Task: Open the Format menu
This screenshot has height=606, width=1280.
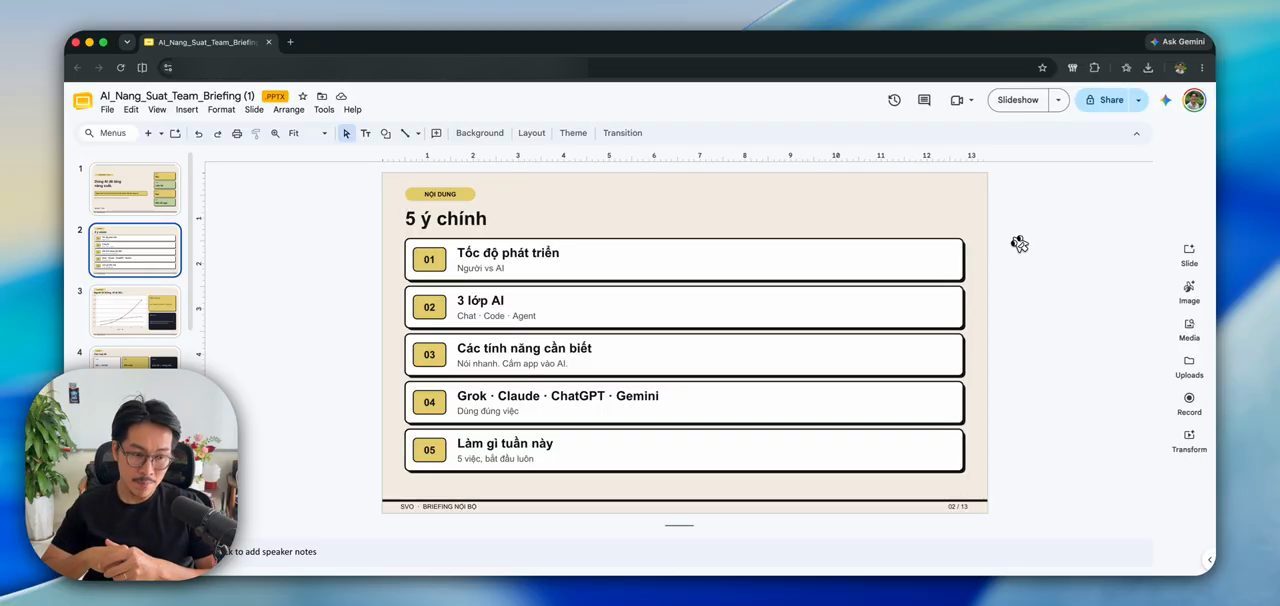Action: (x=221, y=110)
